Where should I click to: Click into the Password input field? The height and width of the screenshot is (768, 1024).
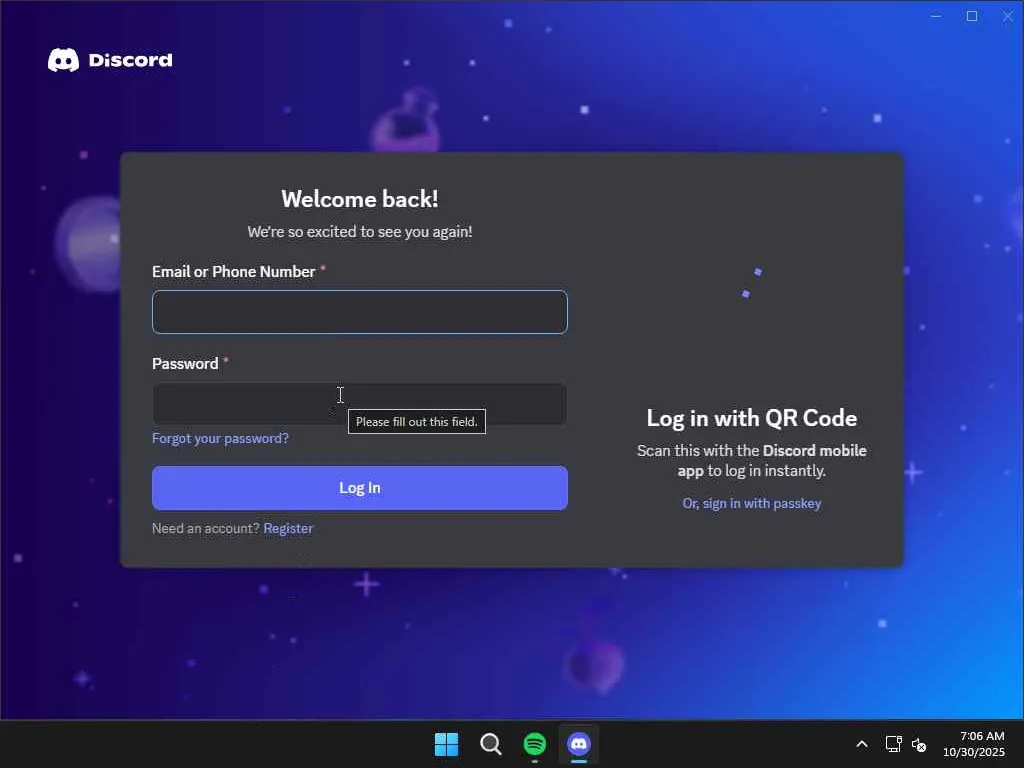point(360,404)
